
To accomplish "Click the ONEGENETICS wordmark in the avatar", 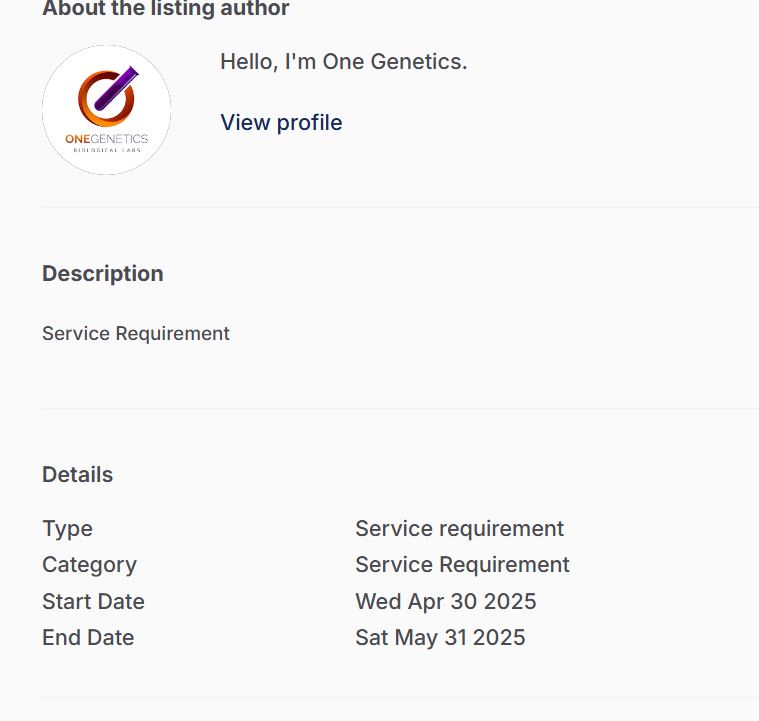I will [106, 139].
